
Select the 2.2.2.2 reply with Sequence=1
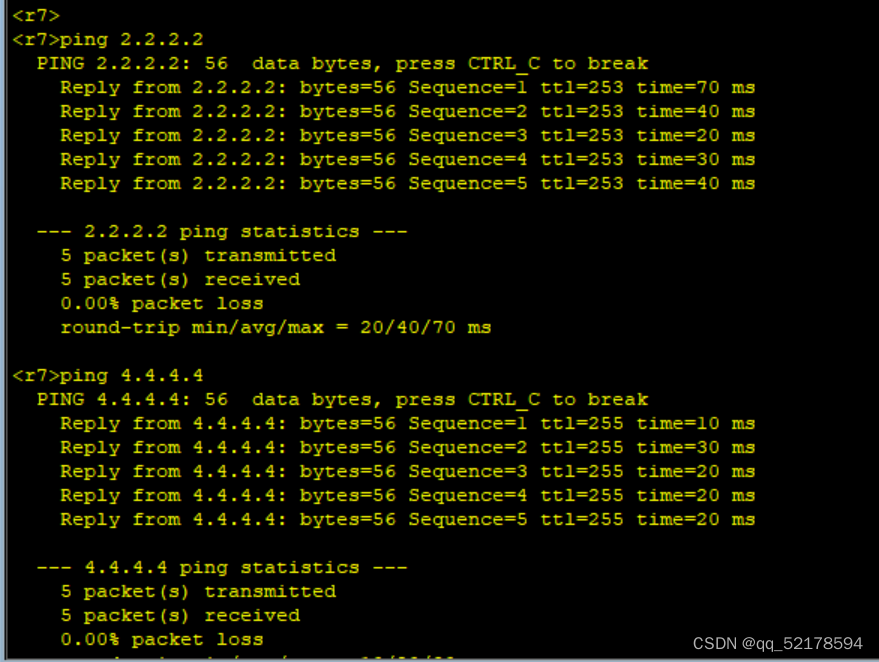pos(407,88)
